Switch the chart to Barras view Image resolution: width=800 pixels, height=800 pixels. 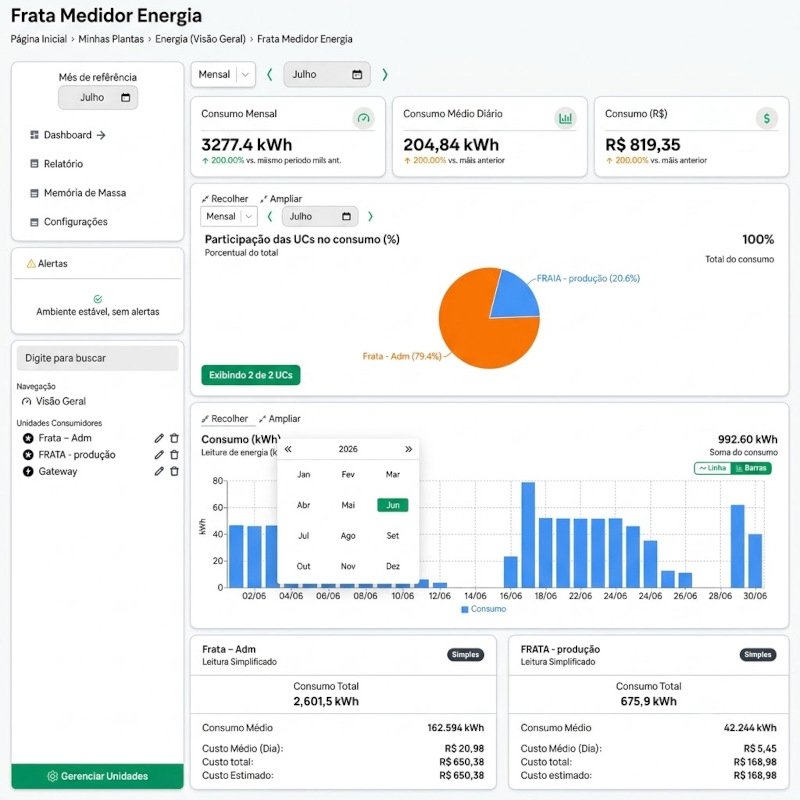[751, 468]
